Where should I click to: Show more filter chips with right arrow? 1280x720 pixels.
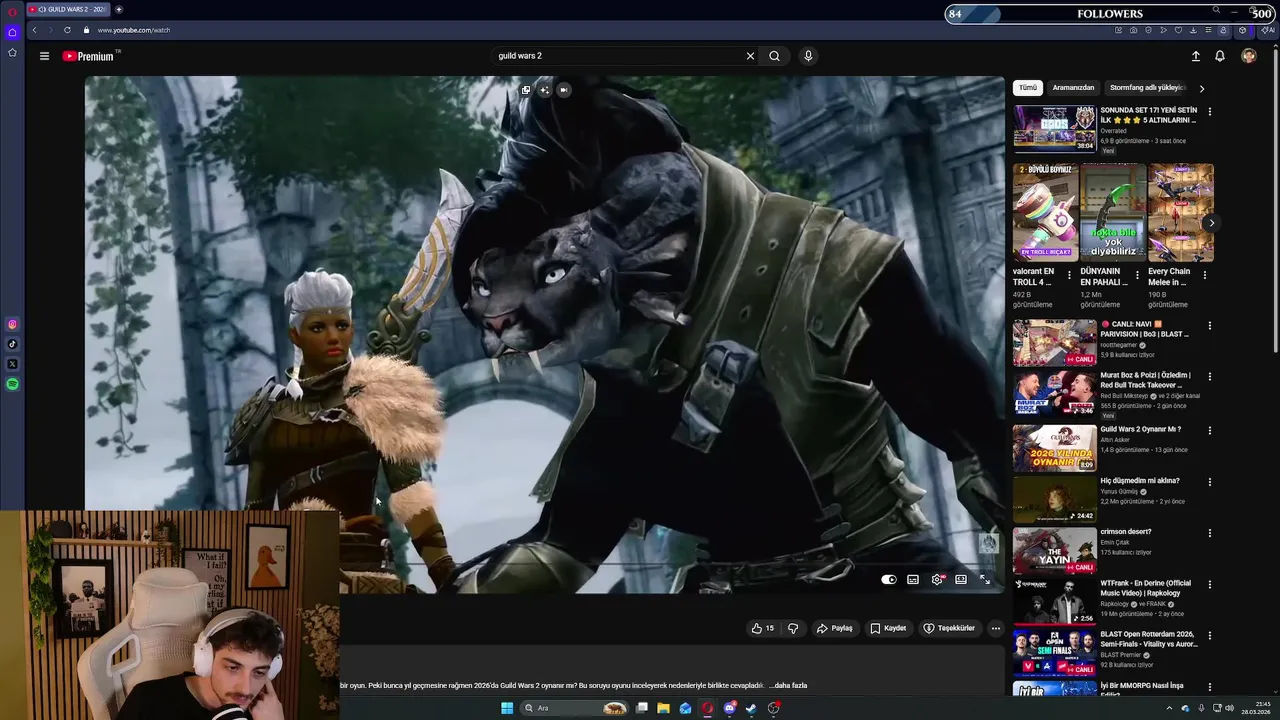[x=1202, y=88]
